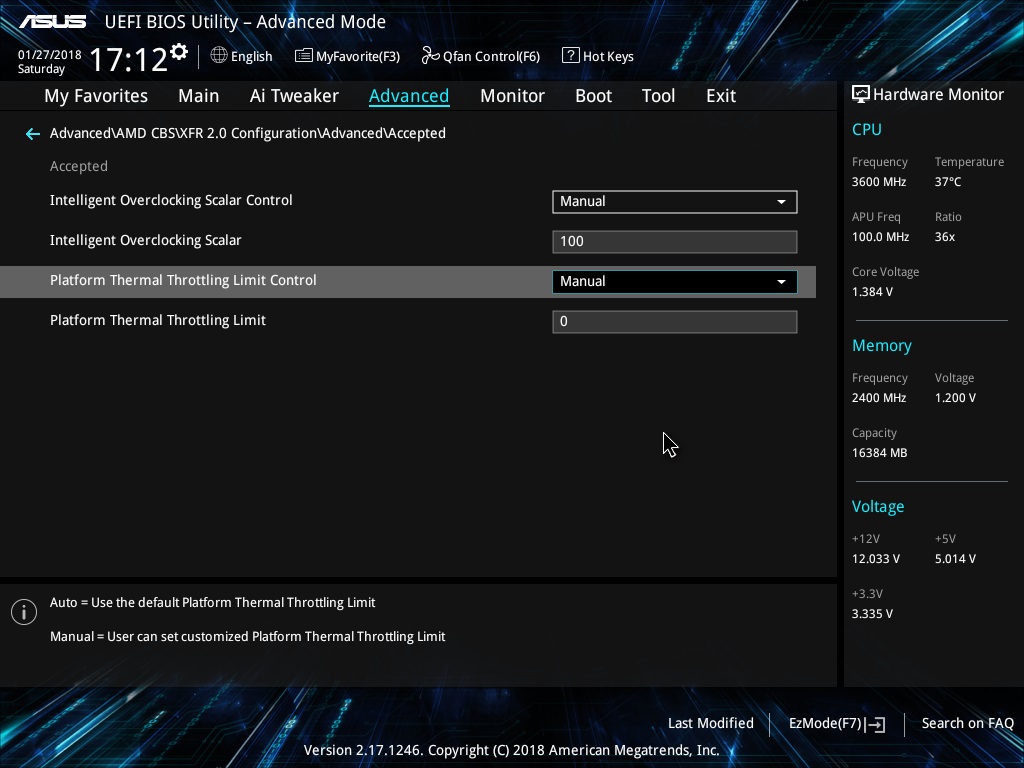Click the Qfan Control fan icon
The width and height of the screenshot is (1024, 768).
[x=430, y=56]
